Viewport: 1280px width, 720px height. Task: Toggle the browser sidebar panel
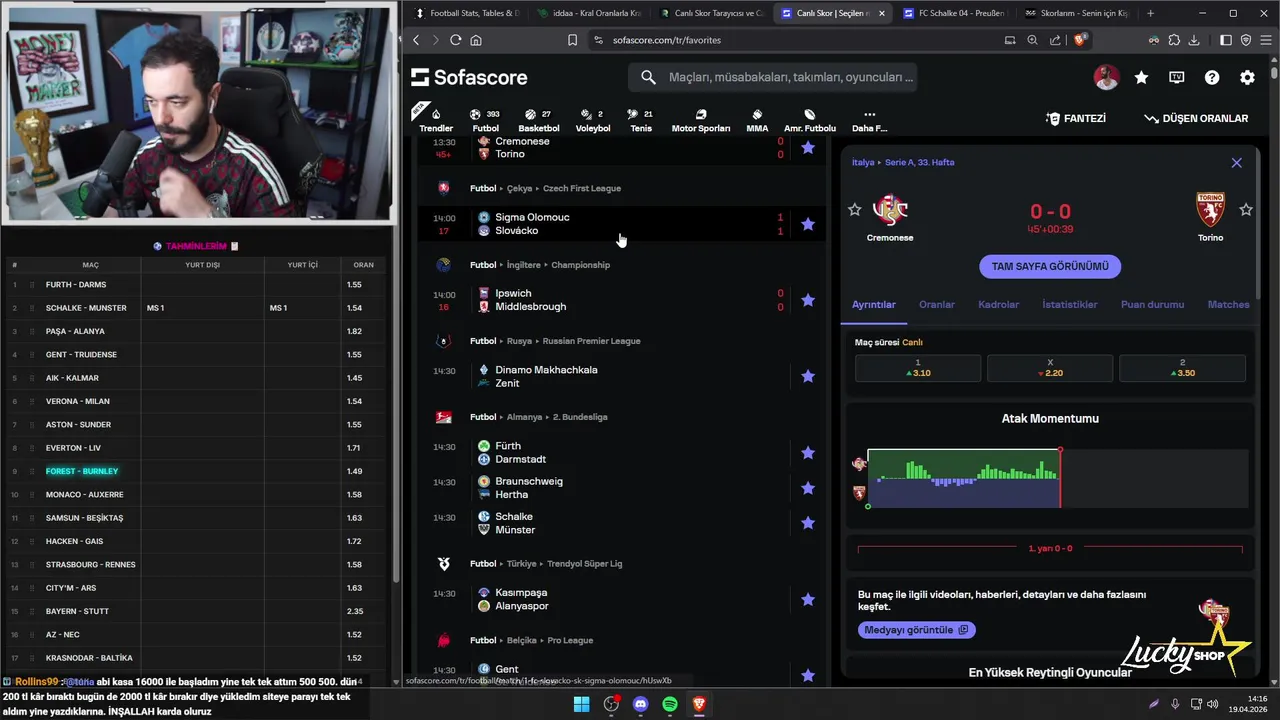(1226, 40)
